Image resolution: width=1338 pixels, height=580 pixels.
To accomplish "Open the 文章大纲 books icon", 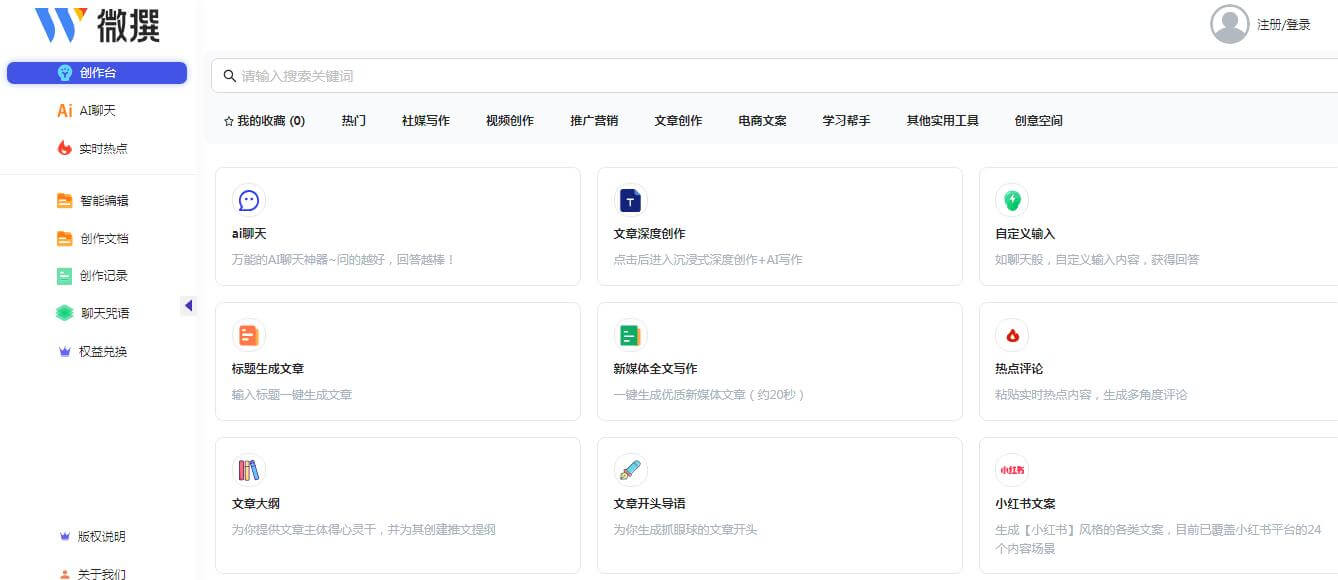I will [x=248, y=470].
